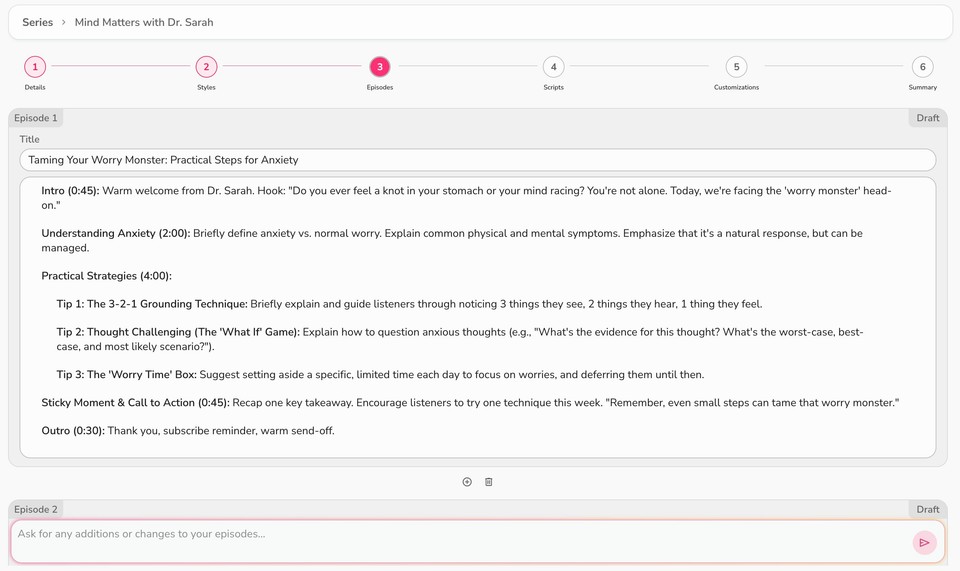Click the breadcrumb chevron separator
Screen dimensions: 960x571
64,22
